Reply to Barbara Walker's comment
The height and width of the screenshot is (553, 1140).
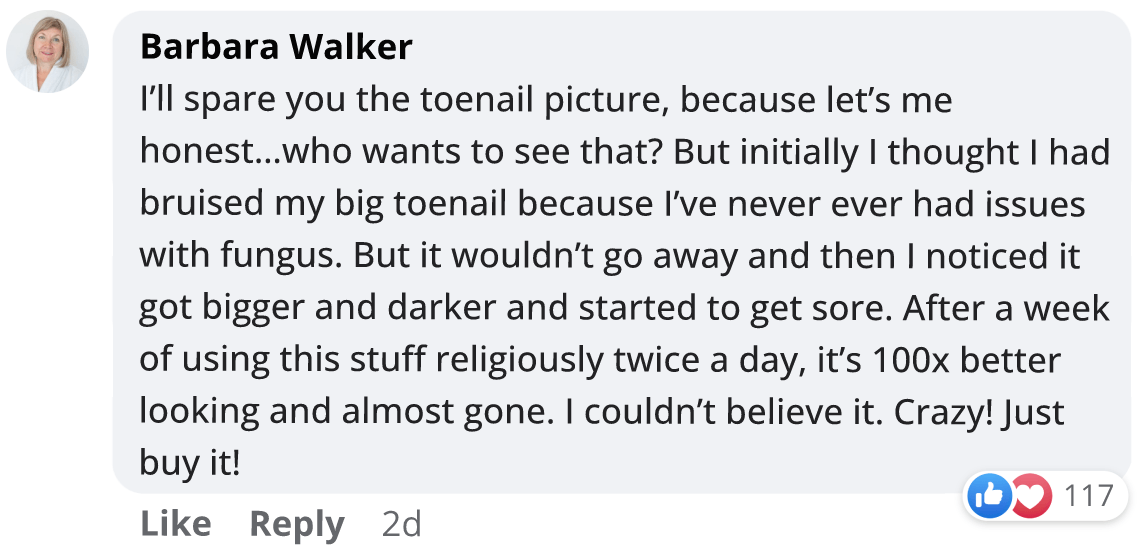(x=296, y=524)
